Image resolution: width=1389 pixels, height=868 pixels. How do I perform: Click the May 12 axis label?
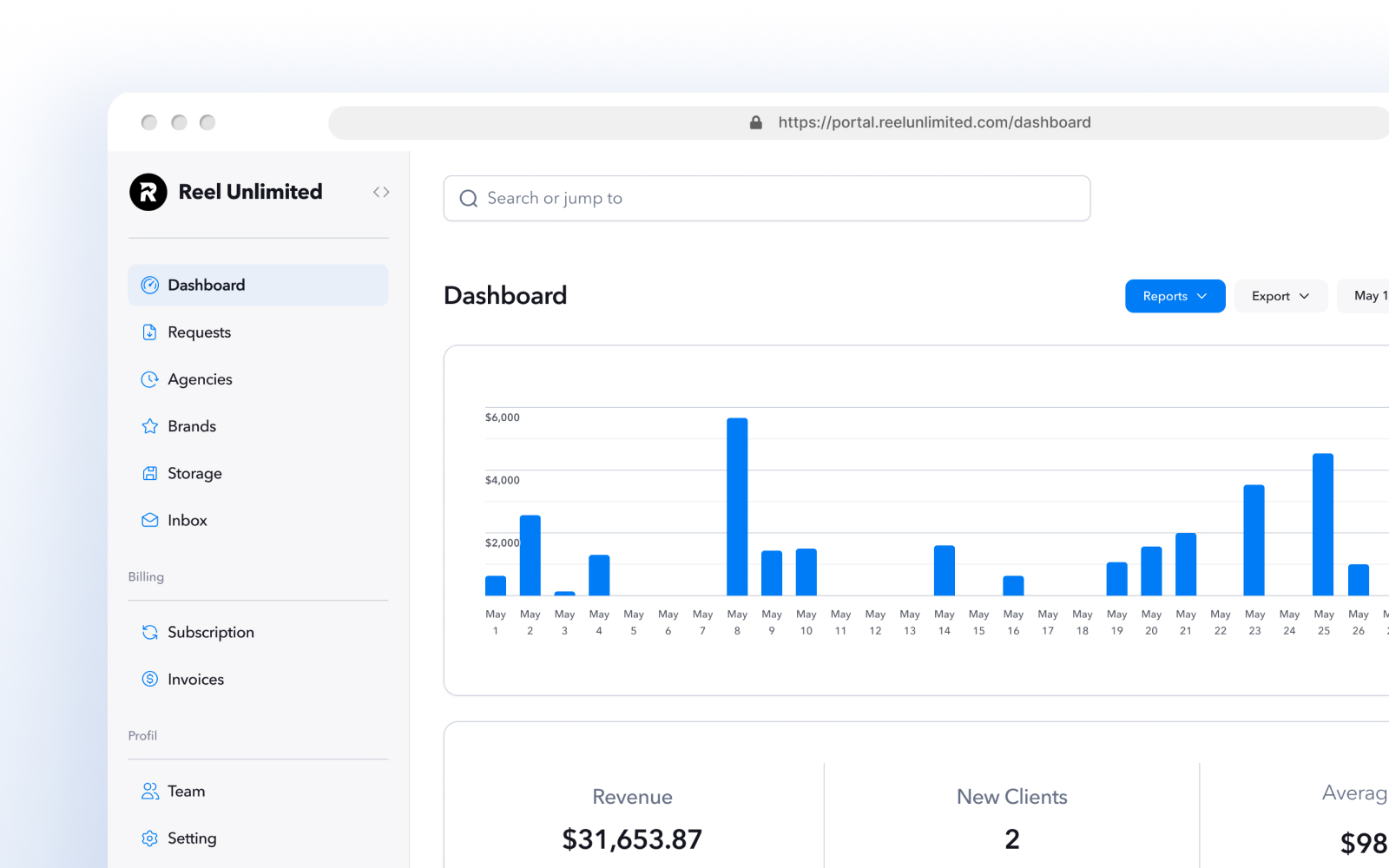click(x=875, y=622)
